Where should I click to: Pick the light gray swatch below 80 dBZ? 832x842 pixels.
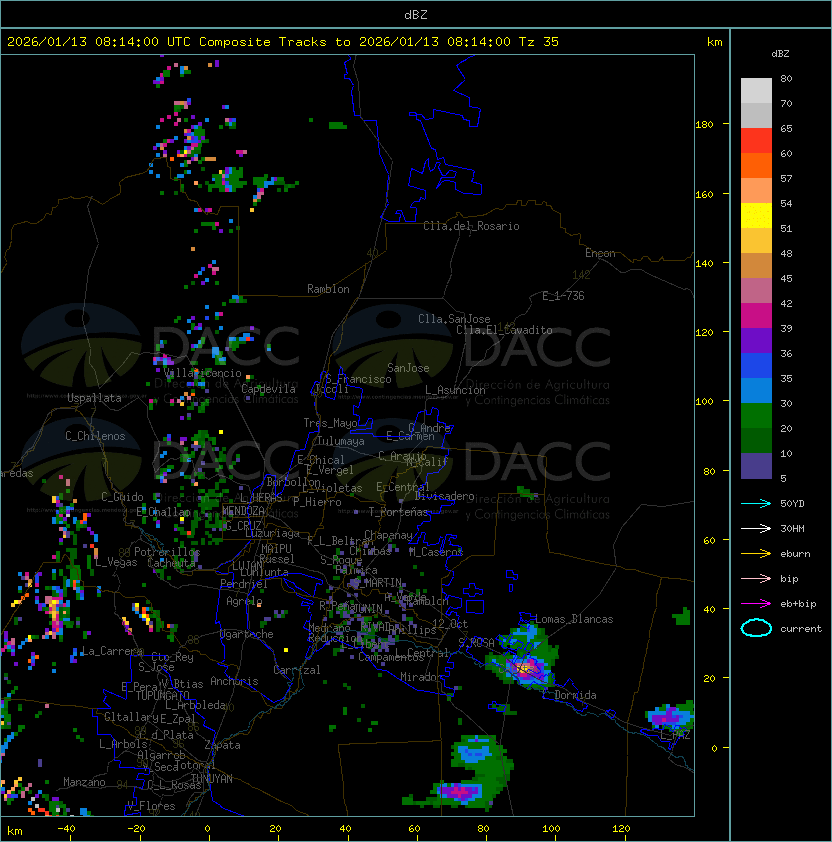[x=756, y=90]
